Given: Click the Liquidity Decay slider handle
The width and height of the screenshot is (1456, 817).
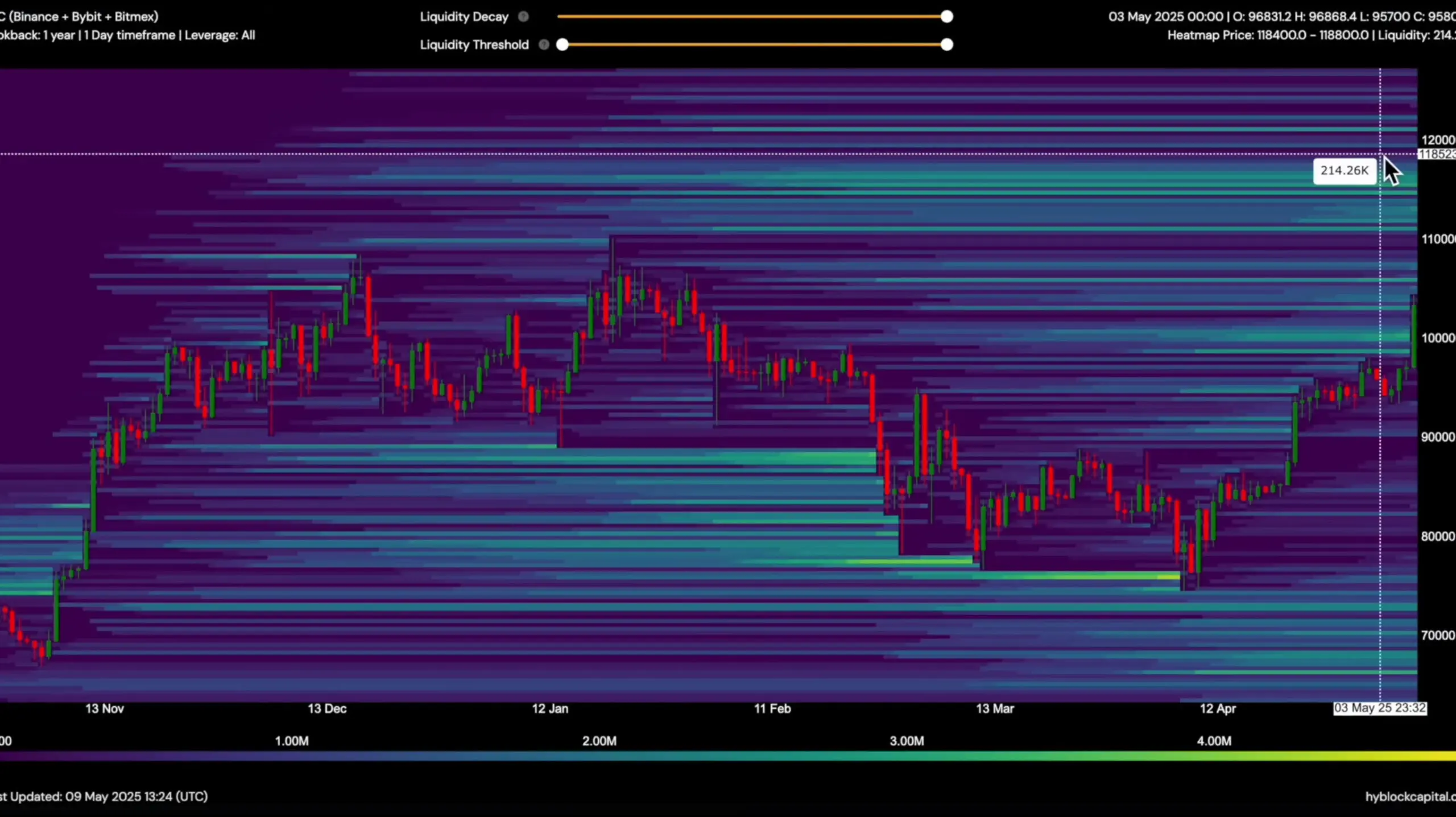Looking at the screenshot, I should point(946,16).
